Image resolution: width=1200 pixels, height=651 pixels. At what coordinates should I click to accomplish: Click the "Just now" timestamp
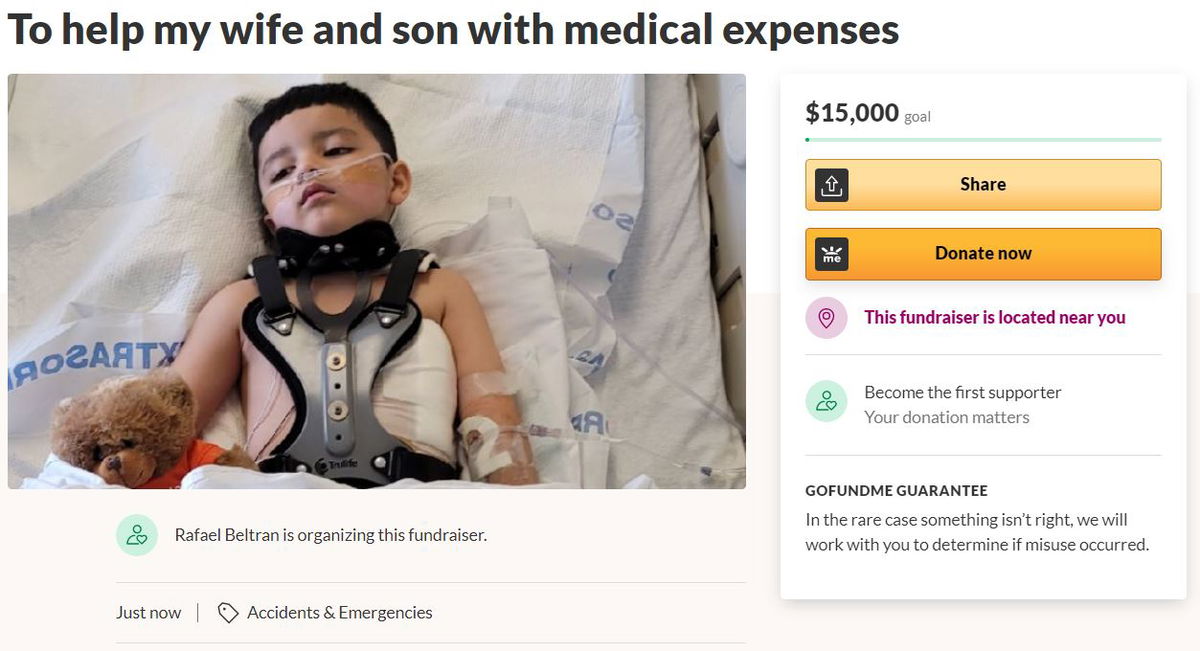(149, 613)
